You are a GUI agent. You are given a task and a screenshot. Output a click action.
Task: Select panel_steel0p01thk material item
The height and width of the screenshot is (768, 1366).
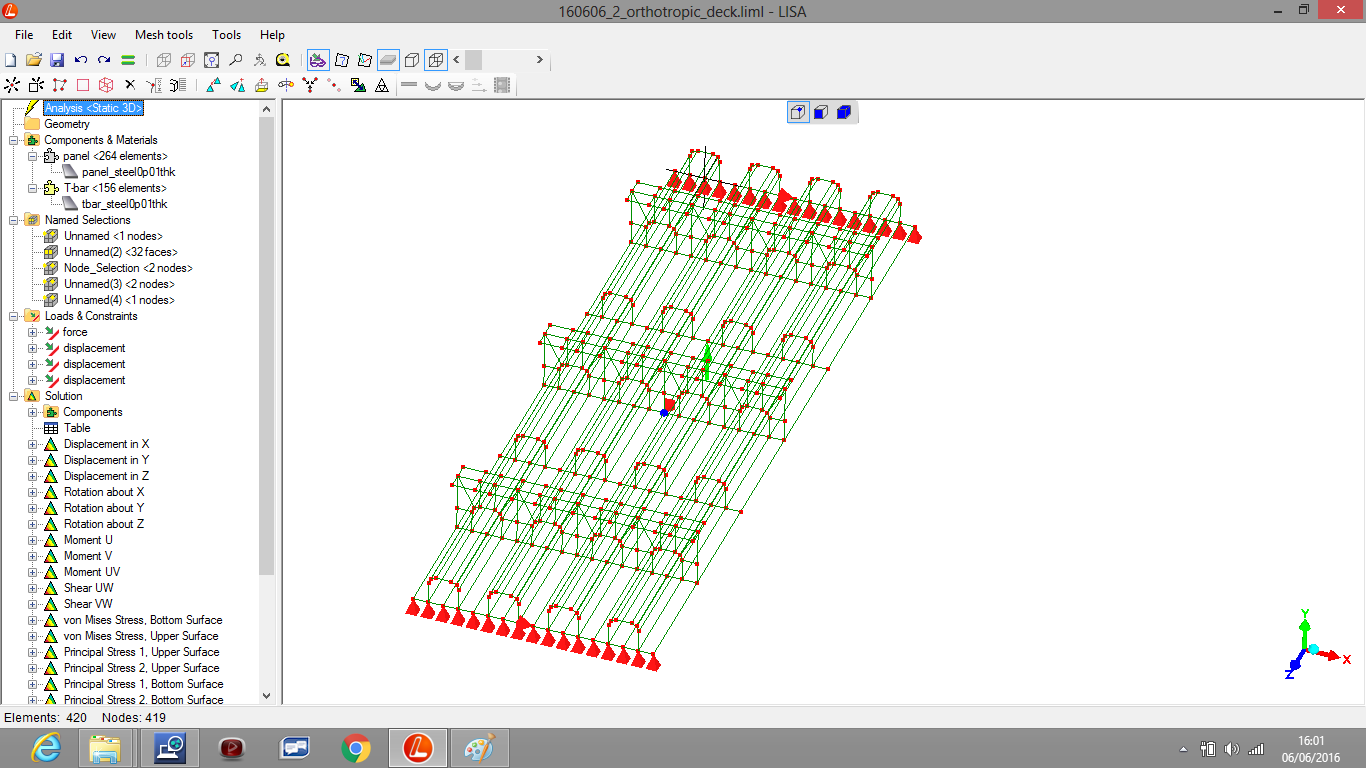[x=128, y=172]
